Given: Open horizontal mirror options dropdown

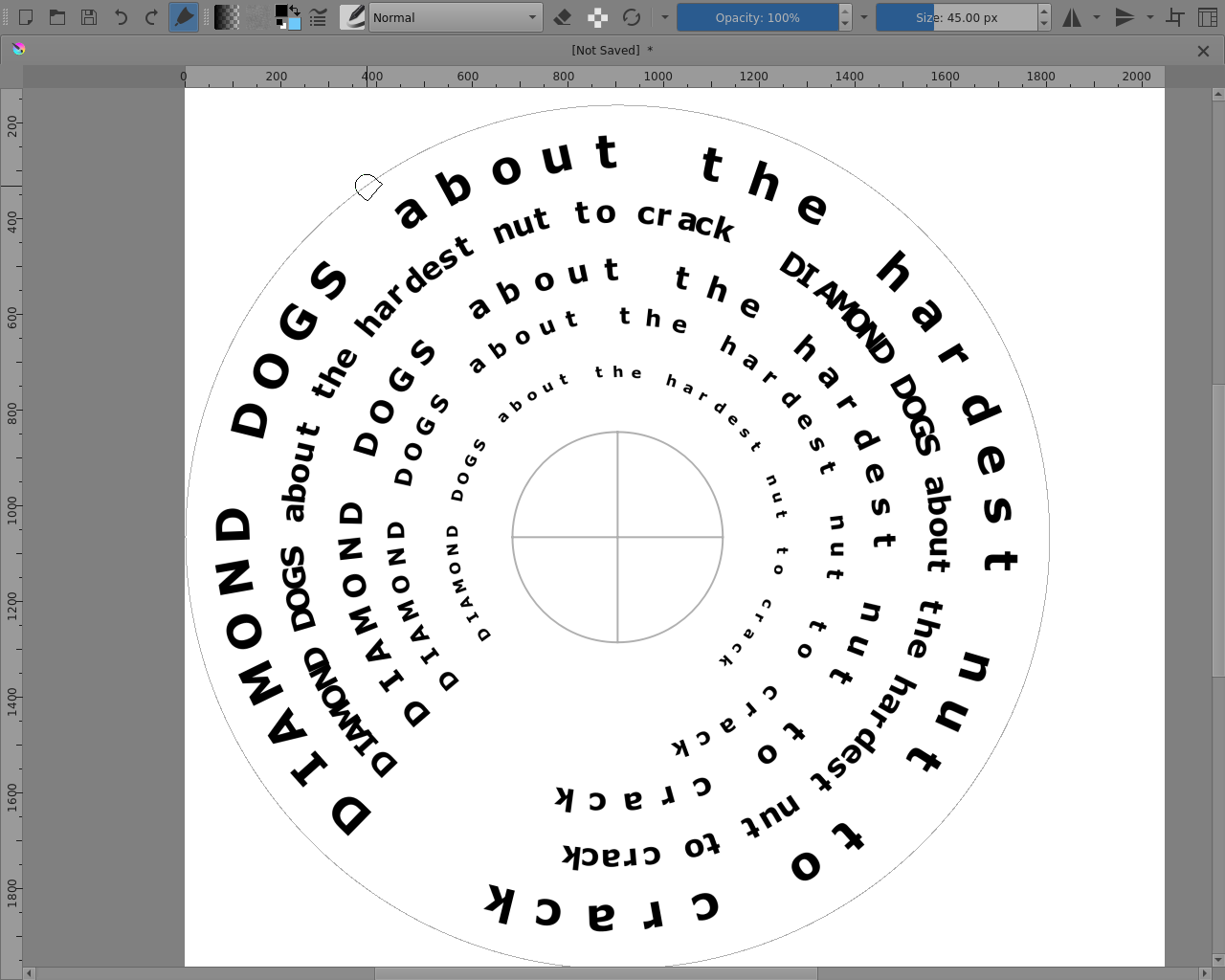Looking at the screenshot, I should pyautogui.click(x=1097, y=17).
